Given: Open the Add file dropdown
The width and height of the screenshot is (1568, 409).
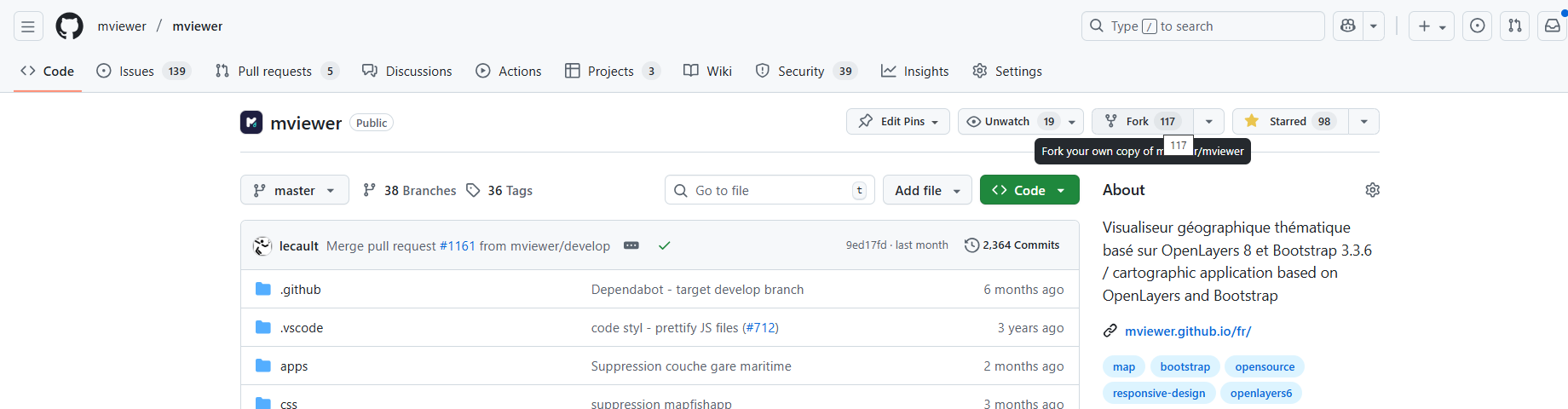Looking at the screenshot, I should [x=928, y=190].
